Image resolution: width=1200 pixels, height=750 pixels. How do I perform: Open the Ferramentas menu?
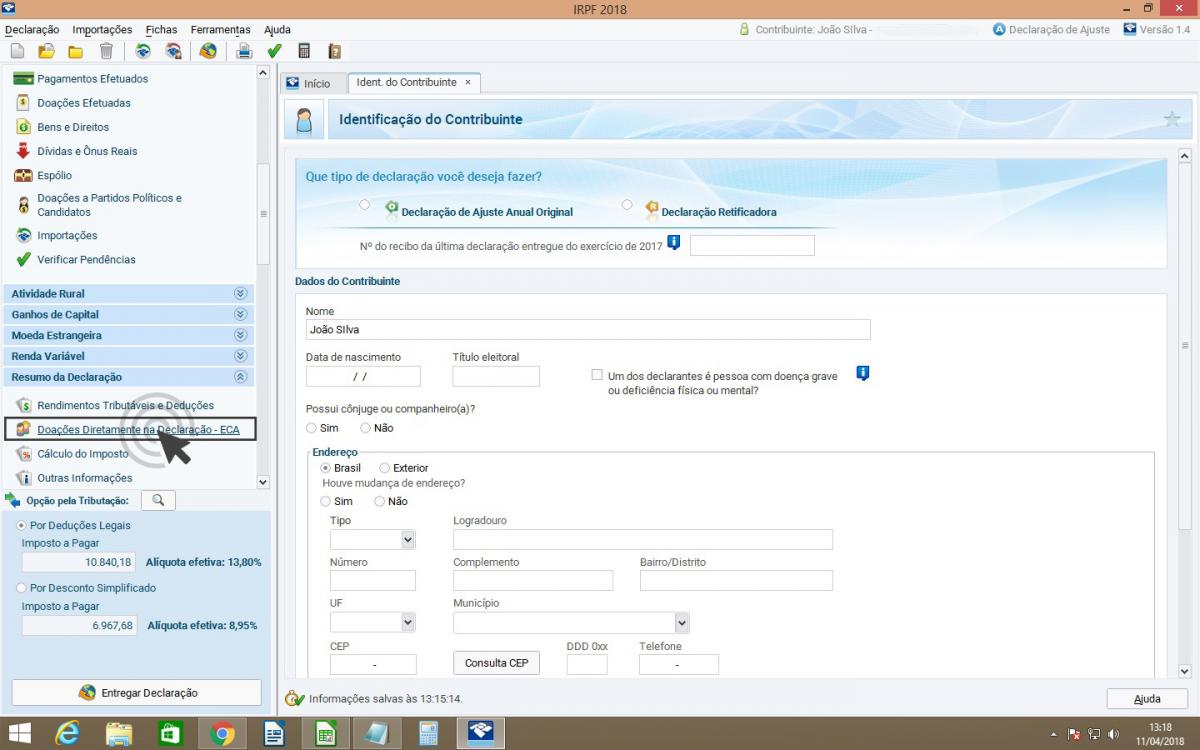[x=220, y=30]
